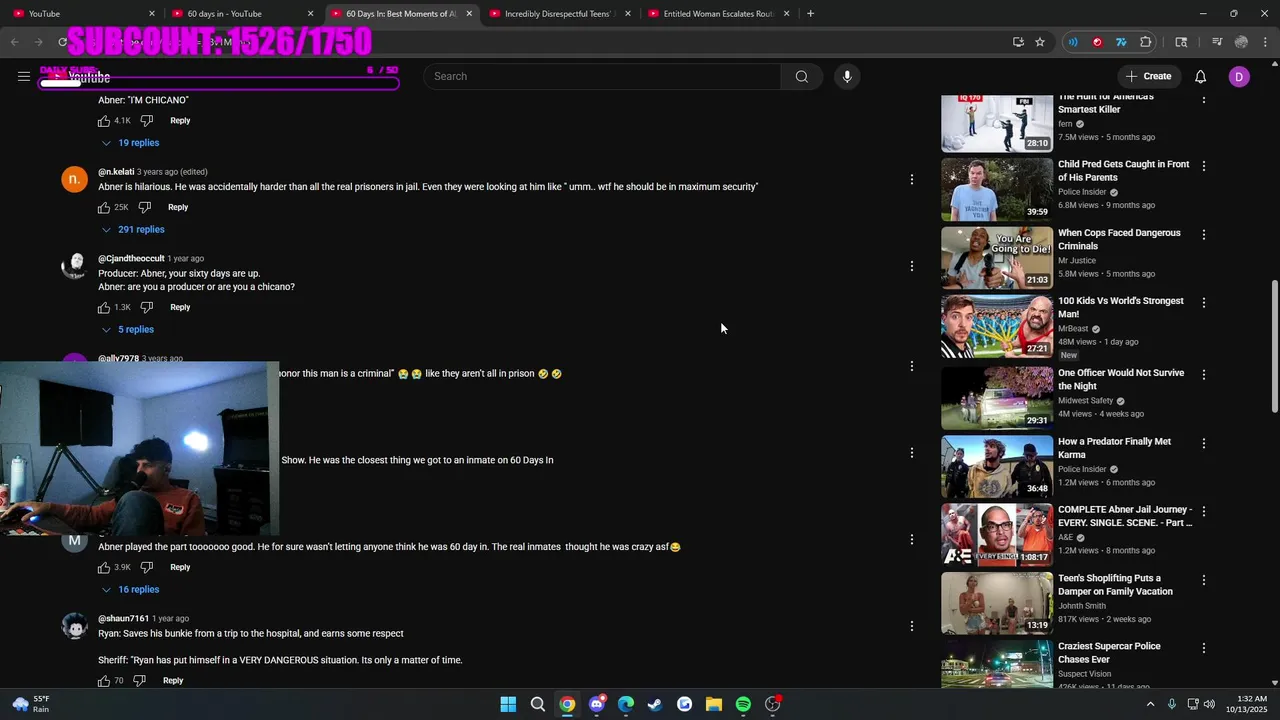Open Spotify from the taskbar
Image resolution: width=1280 pixels, height=720 pixels.
click(743, 704)
